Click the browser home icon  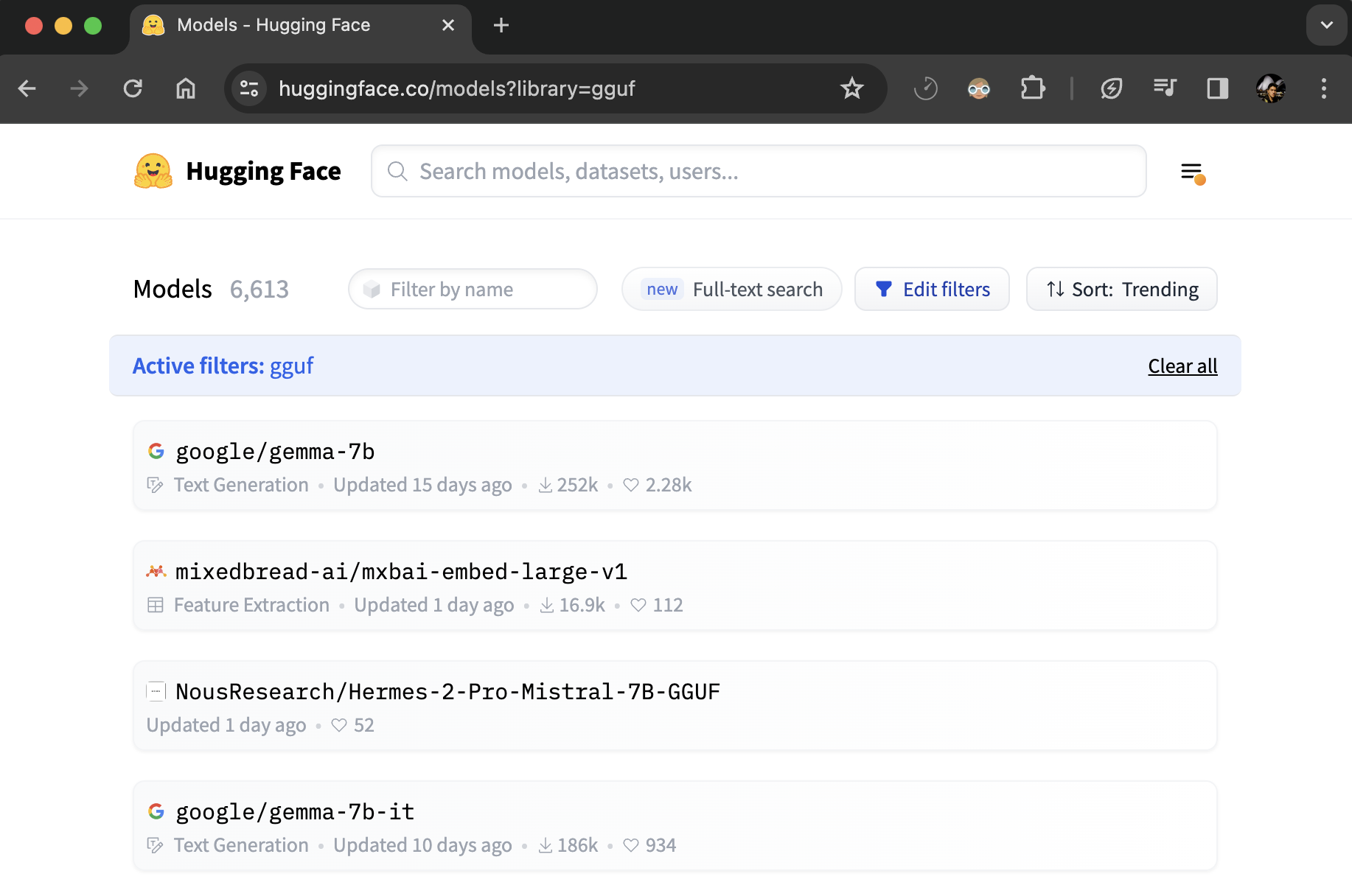tap(186, 88)
